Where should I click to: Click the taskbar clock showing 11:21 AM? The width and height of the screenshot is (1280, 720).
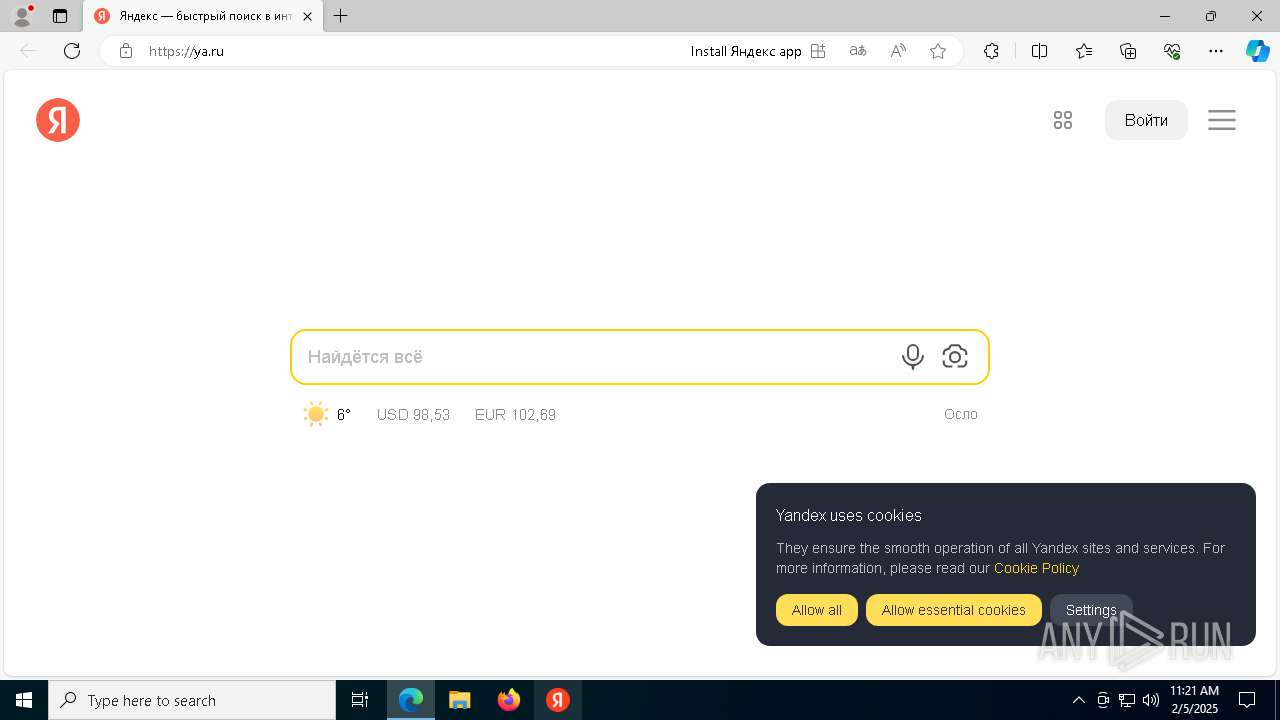point(1194,700)
